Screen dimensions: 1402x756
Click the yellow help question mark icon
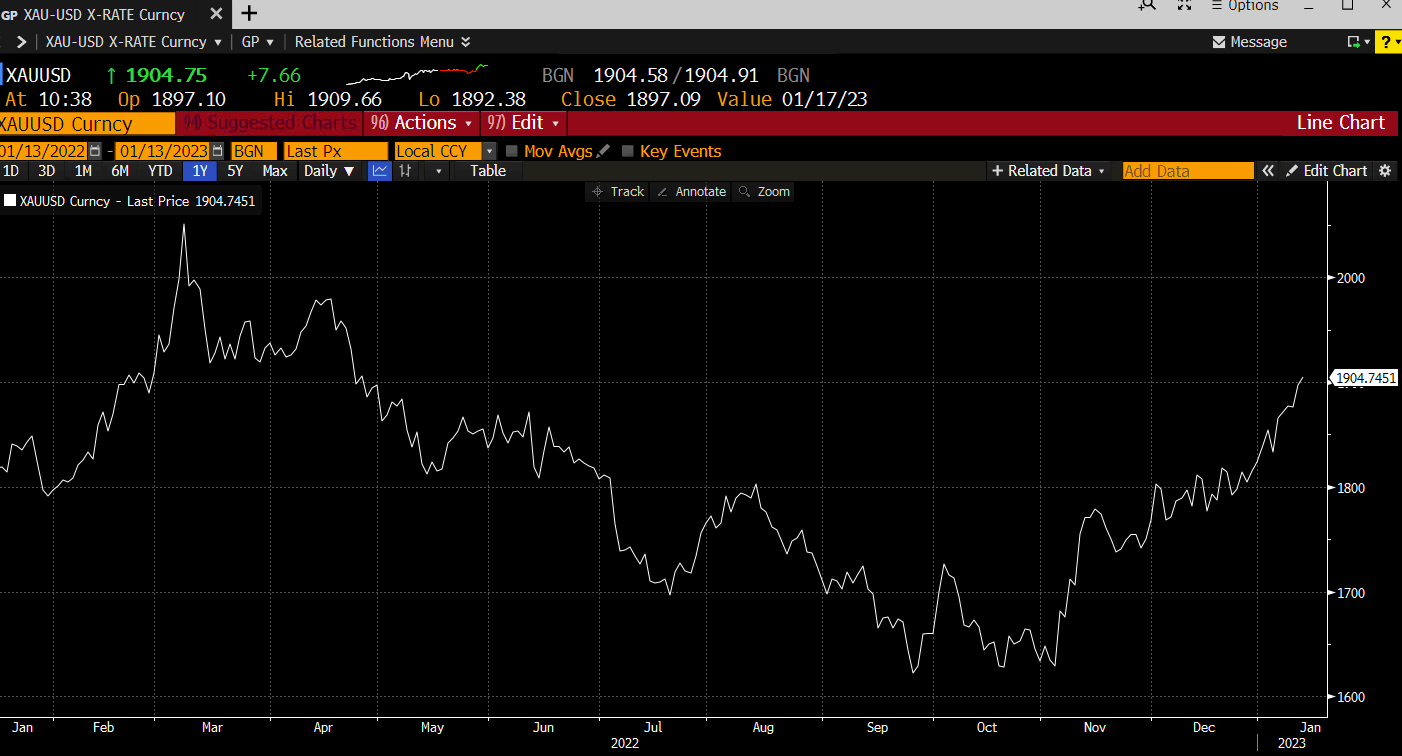1388,41
